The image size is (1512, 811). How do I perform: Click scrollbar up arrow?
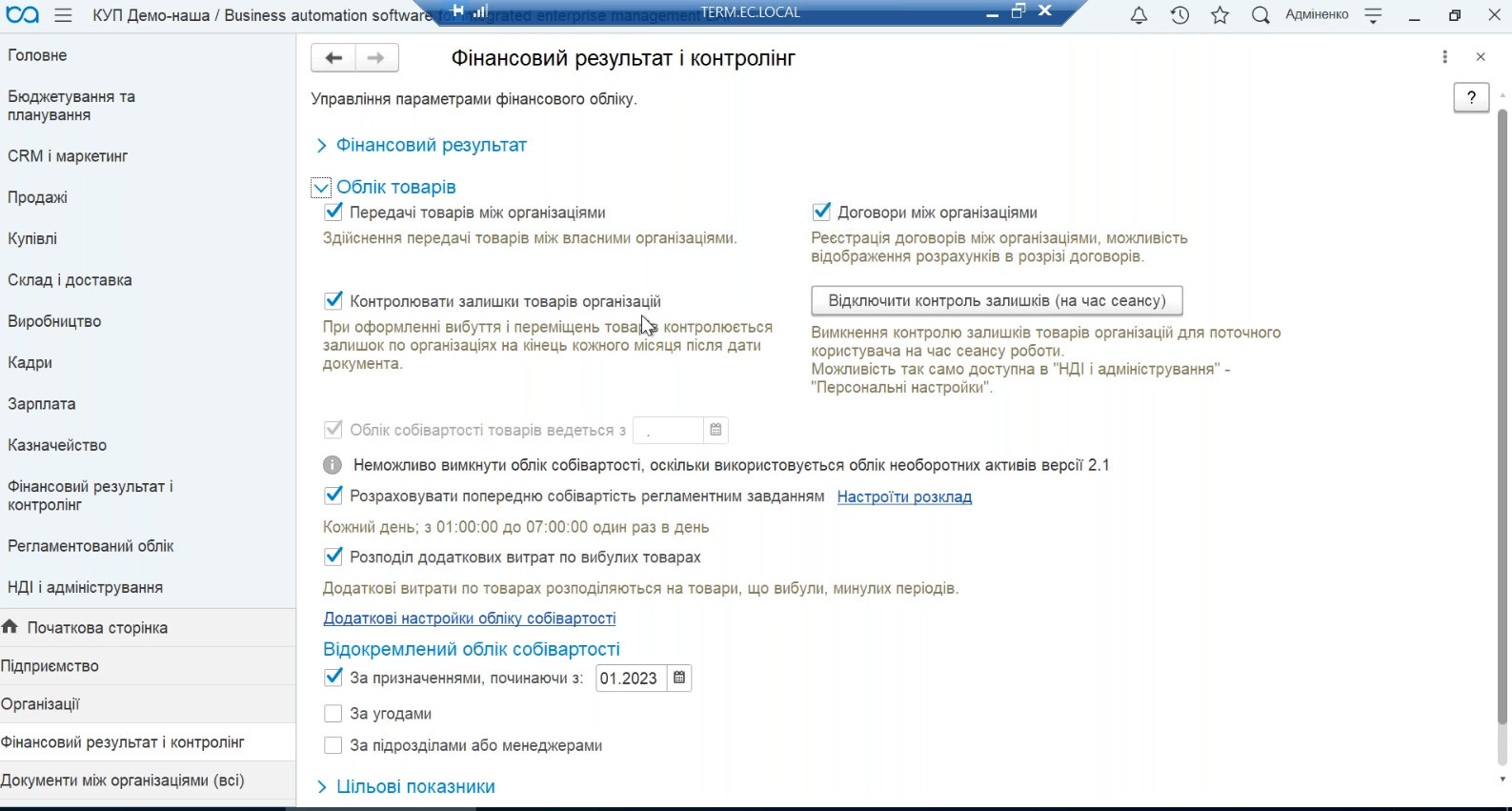pyautogui.click(x=1502, y=95)
